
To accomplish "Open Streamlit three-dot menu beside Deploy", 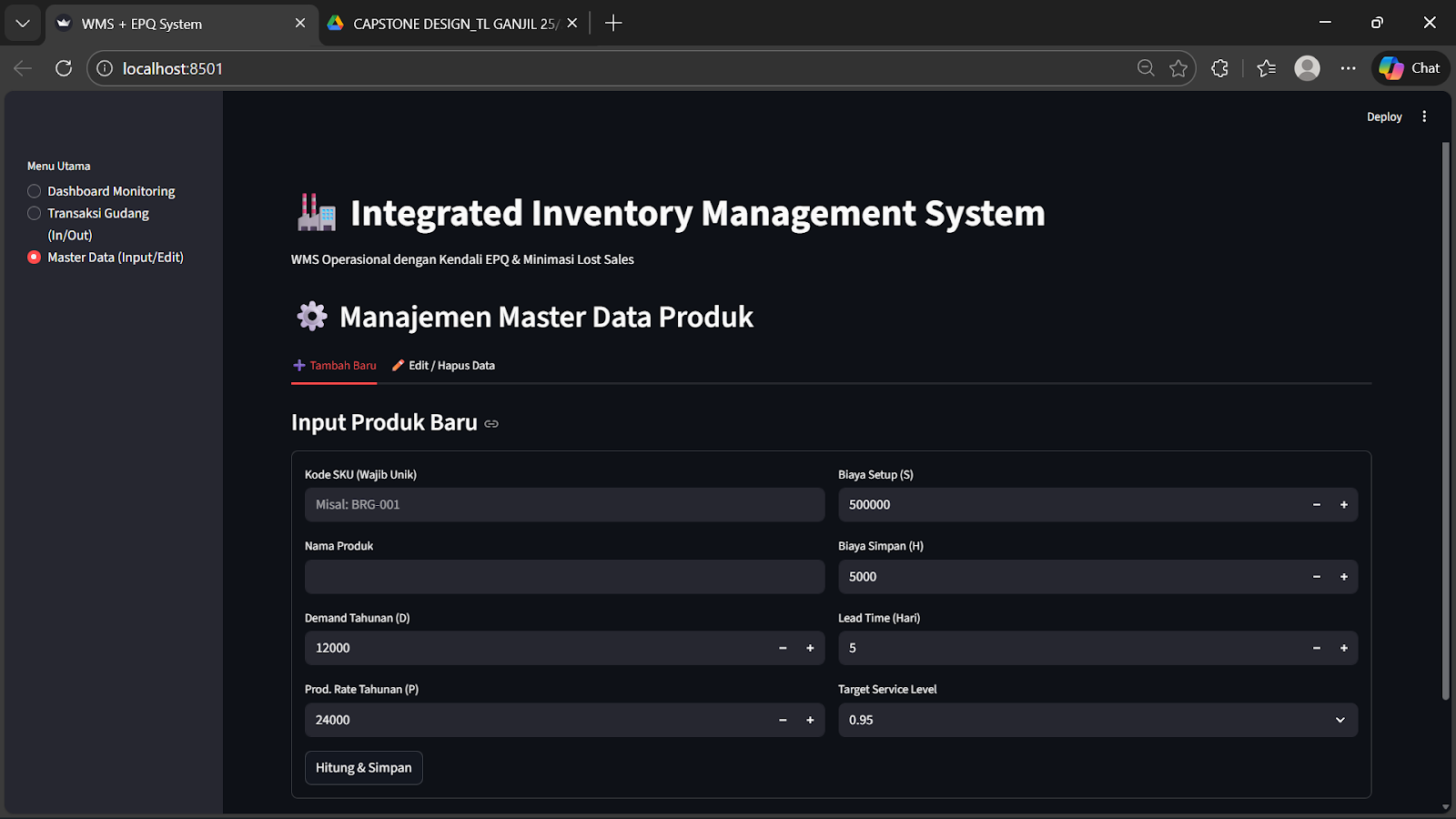I will 1424,116.
